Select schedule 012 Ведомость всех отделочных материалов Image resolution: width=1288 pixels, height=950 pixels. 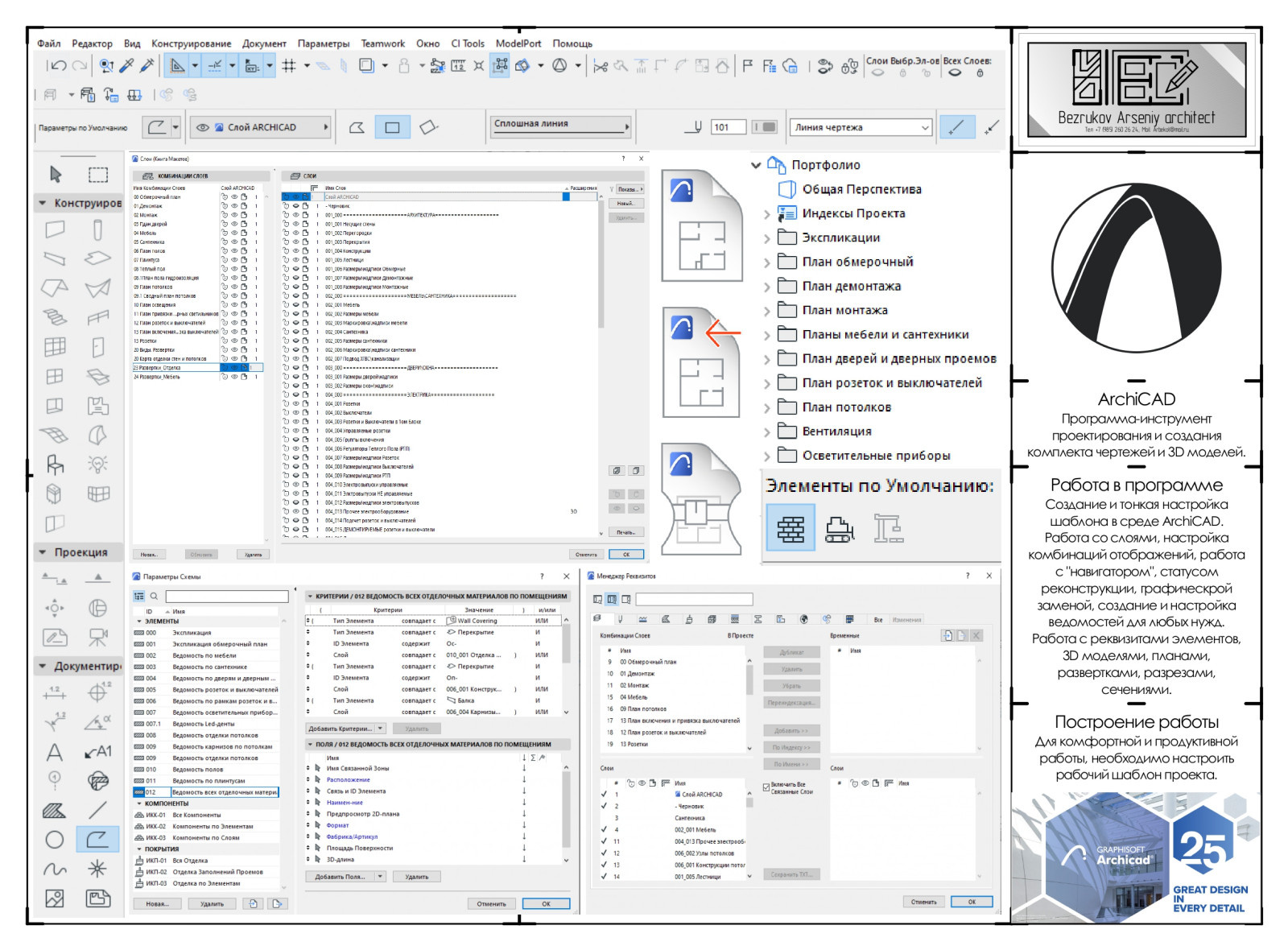coord(206,792)
